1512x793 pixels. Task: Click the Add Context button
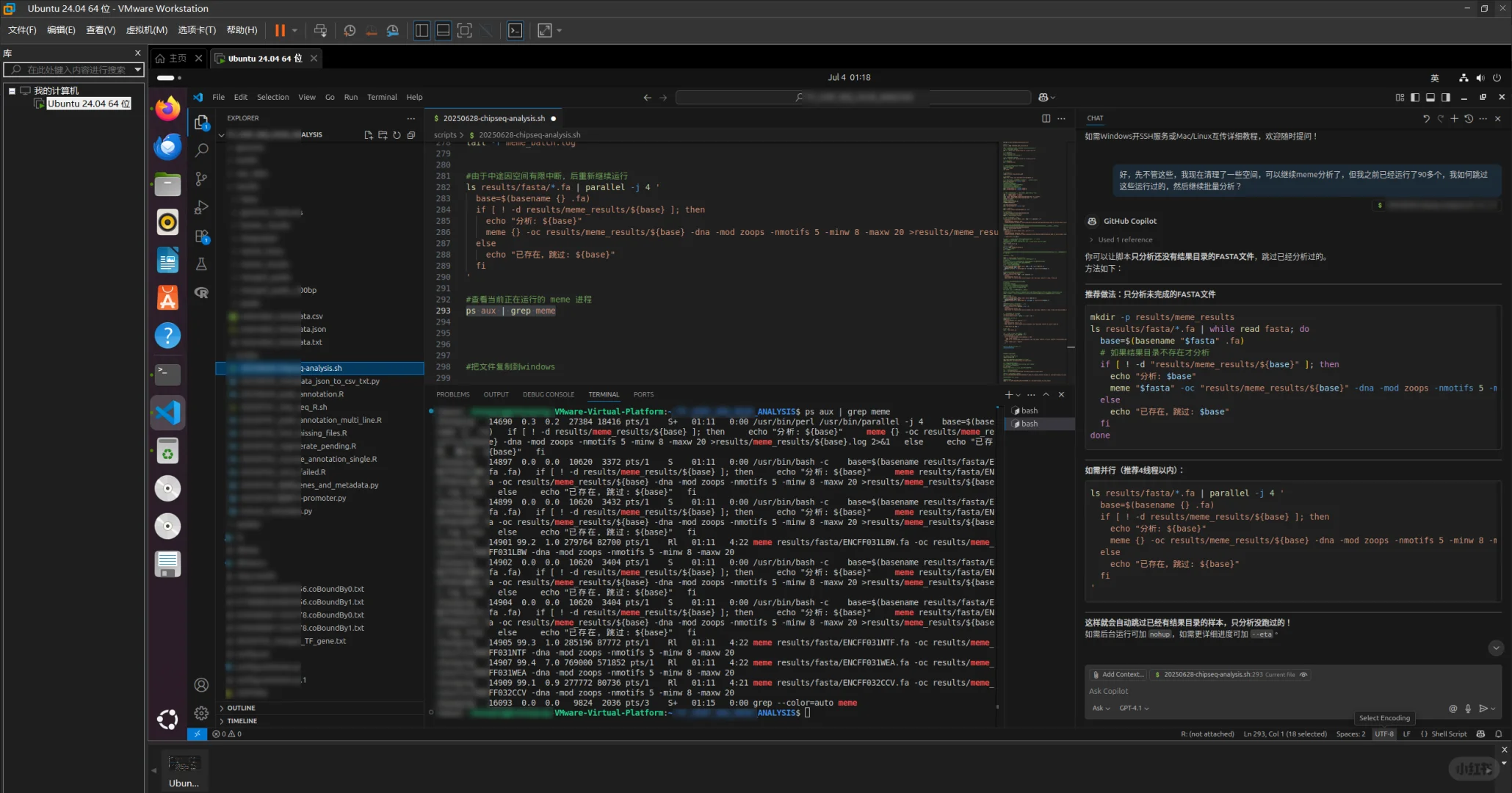click(1118, 675)
